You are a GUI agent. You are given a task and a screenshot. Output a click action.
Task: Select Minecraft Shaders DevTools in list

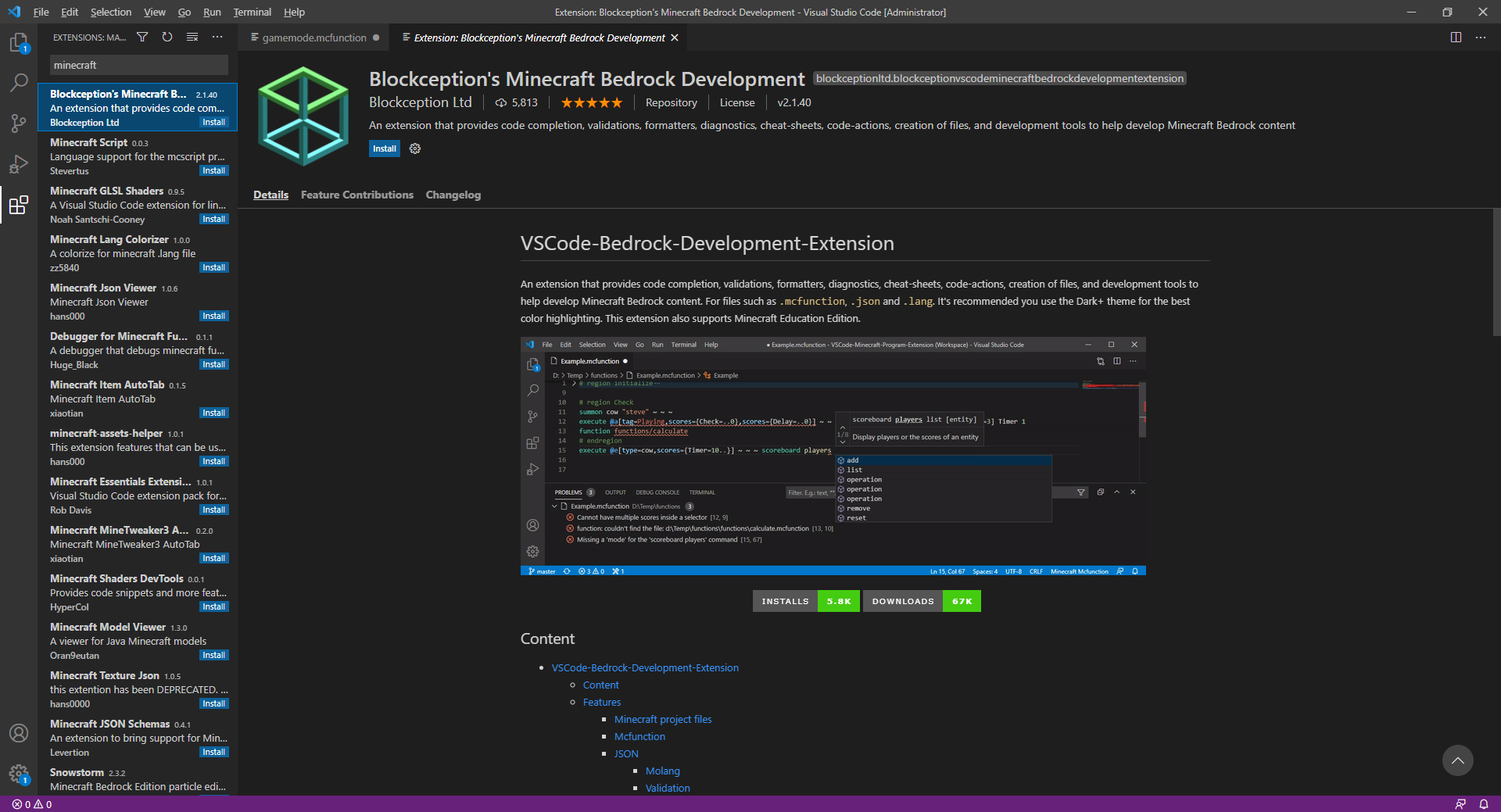[x=138, y=592]
